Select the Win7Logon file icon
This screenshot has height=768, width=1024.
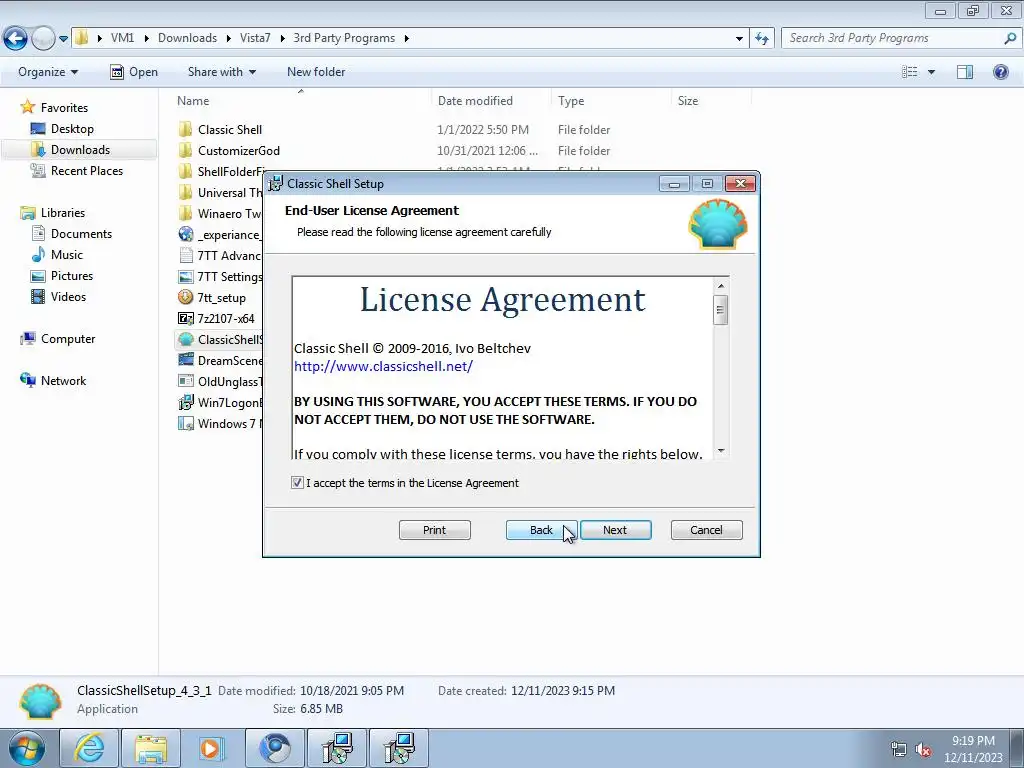tap(185, 402)
